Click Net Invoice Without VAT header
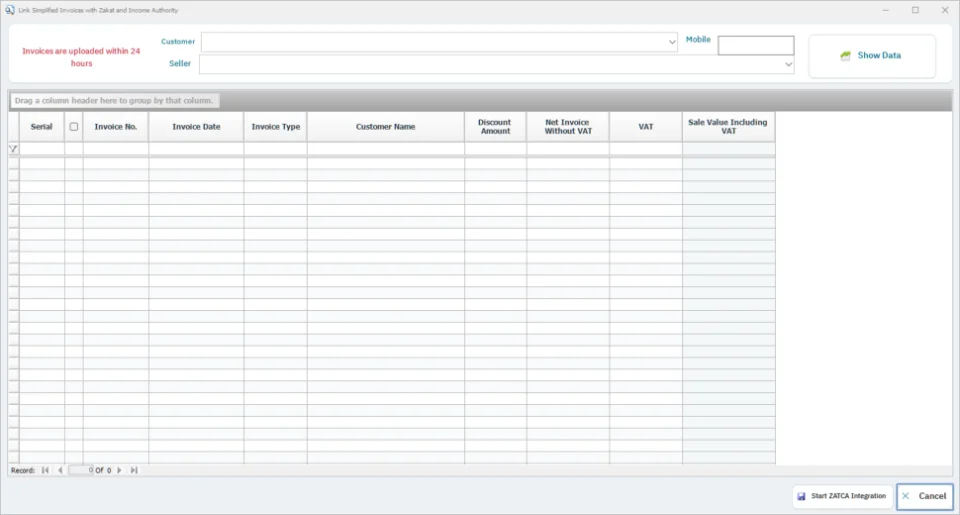960x515 pixels. pyautogui.click(x=568, y=127)
